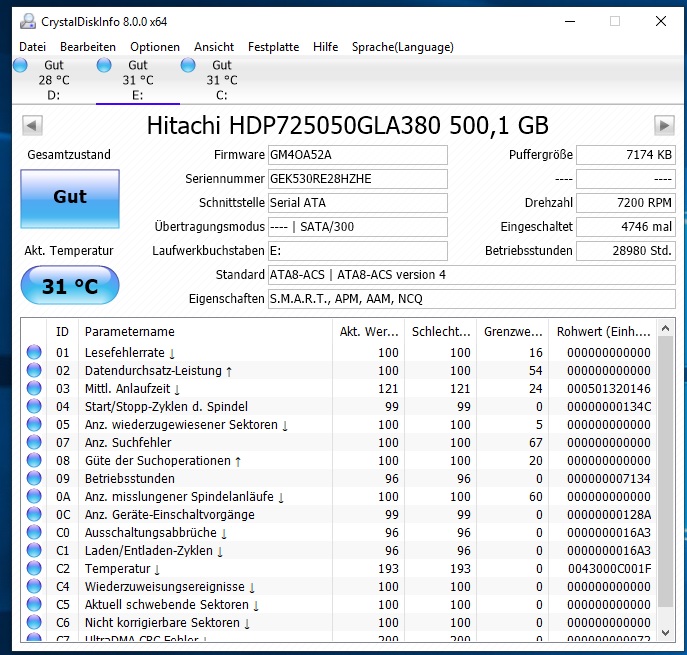Click status orb of Lesefehlerrate row
687x655 pixels.
tap(34, 352)
